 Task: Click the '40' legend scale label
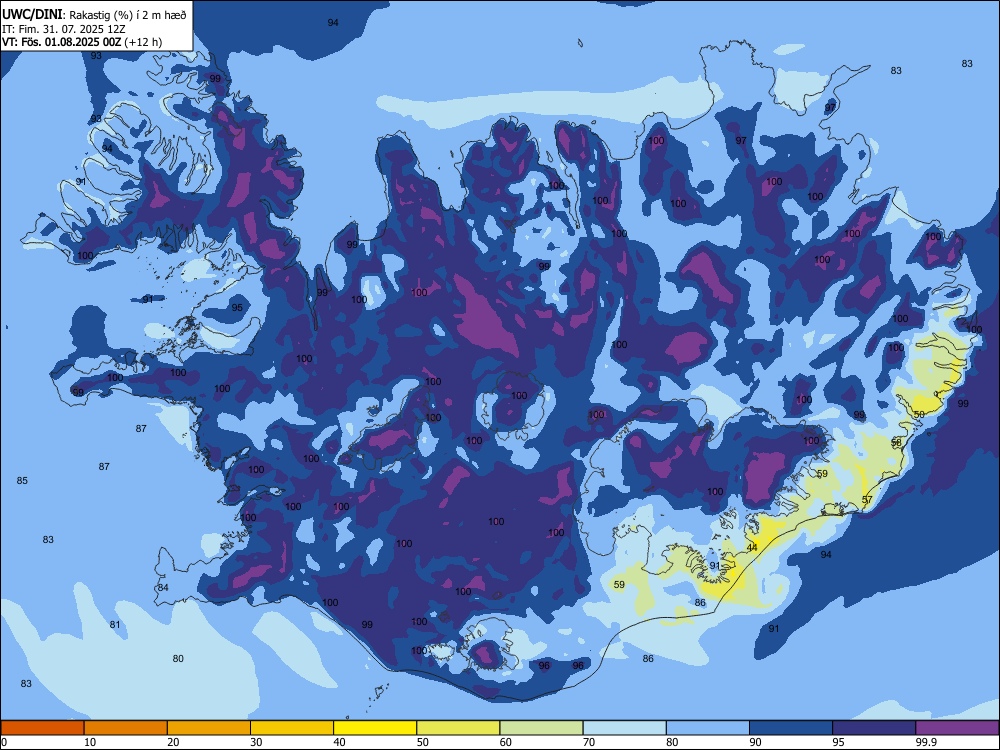pyautogui.click(x=339, y=742)
